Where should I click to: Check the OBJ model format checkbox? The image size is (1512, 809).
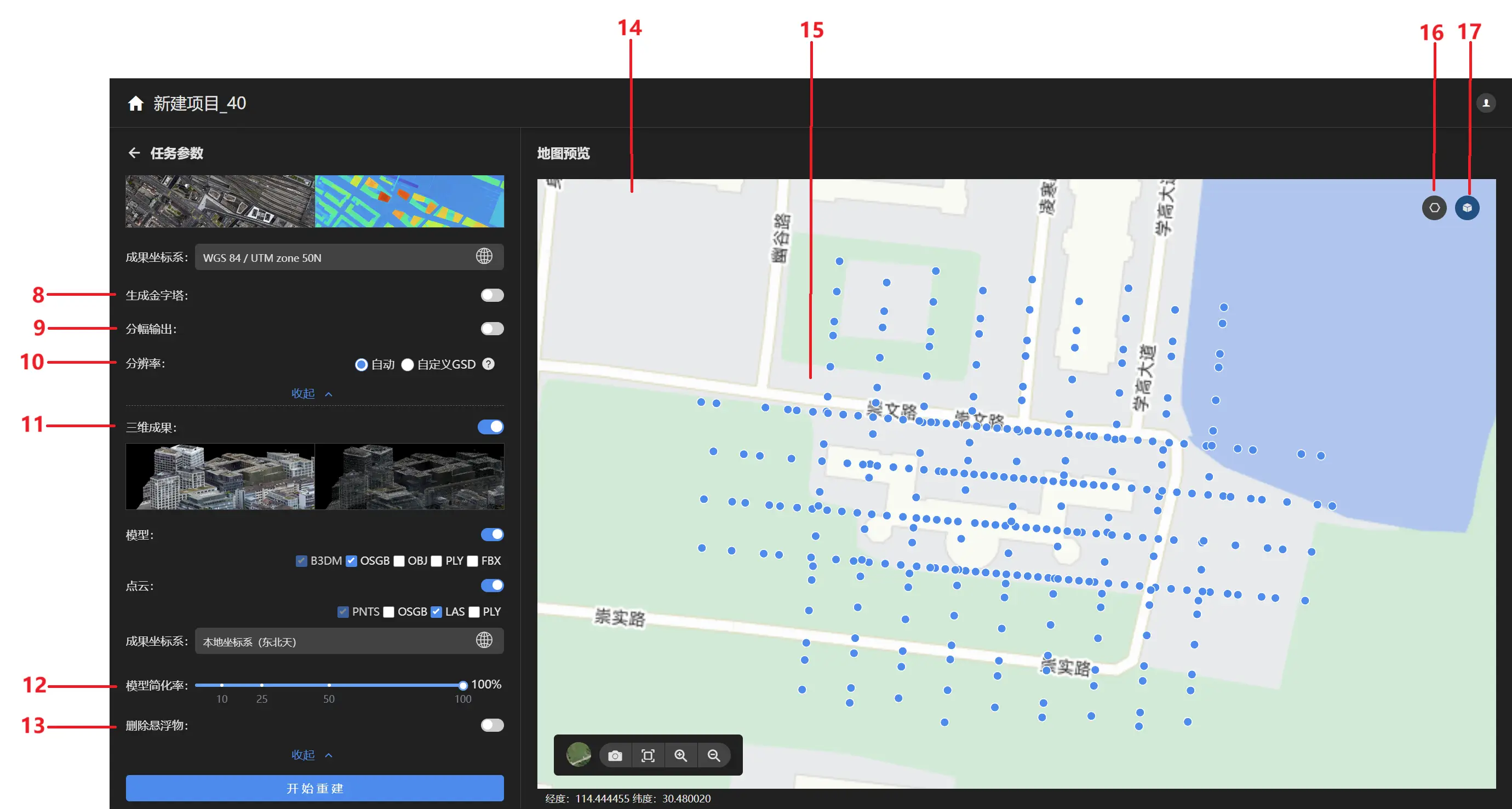[x=399, y=561]
